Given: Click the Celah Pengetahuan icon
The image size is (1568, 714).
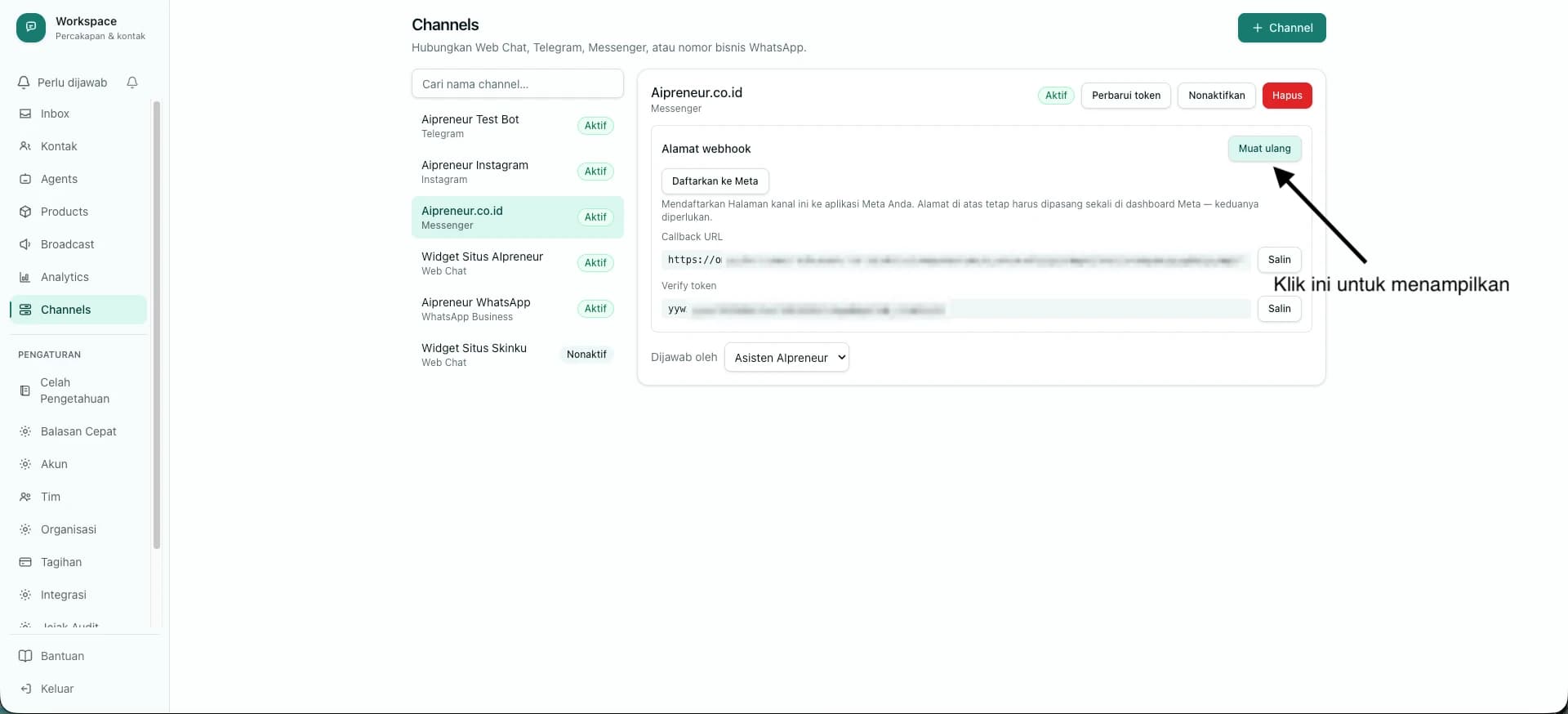Looking at the screenshot, I should pyautogui.click(x=25, y=390).
